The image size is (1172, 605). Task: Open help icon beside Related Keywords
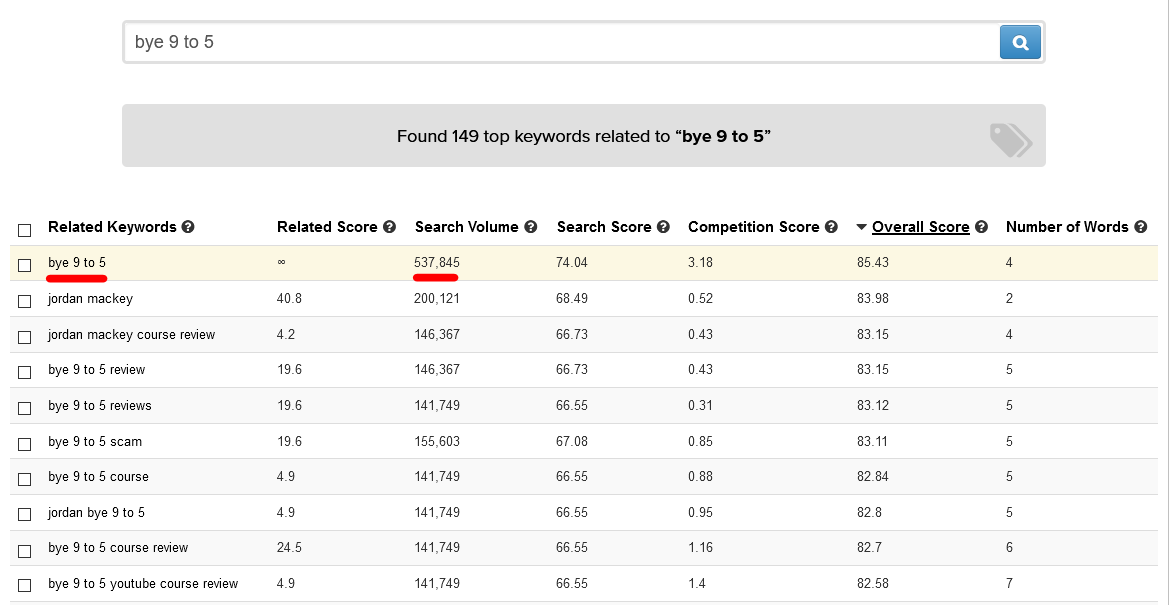(x=188, y=227)
